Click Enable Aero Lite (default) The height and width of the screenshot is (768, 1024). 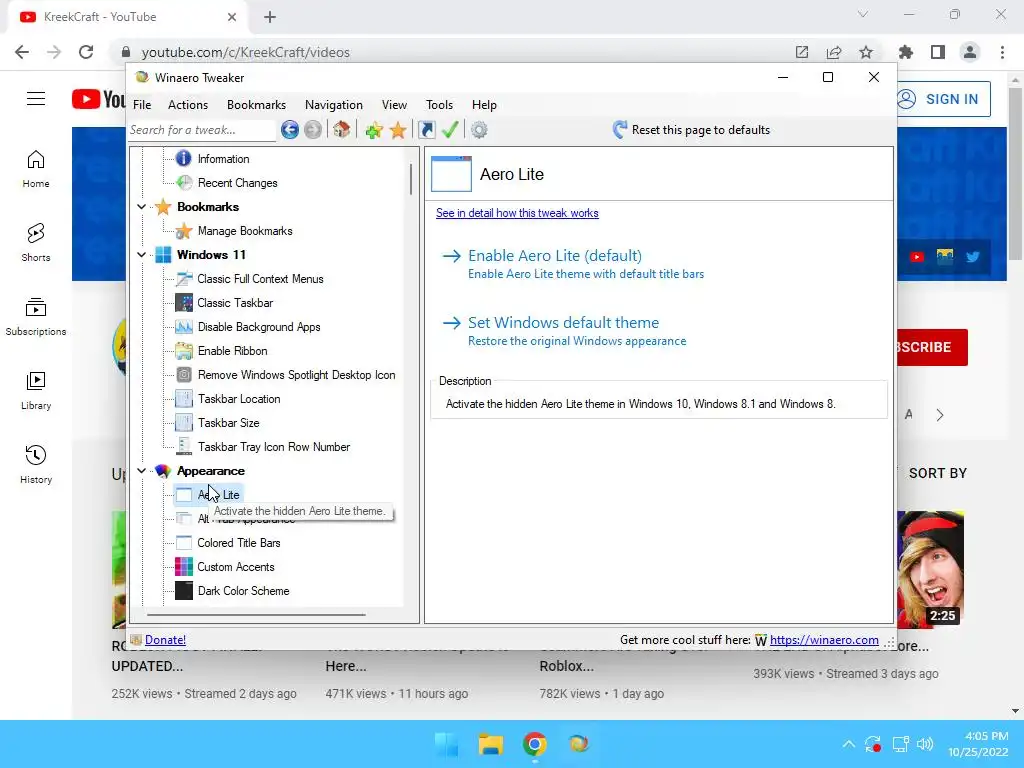coord(555,255)
